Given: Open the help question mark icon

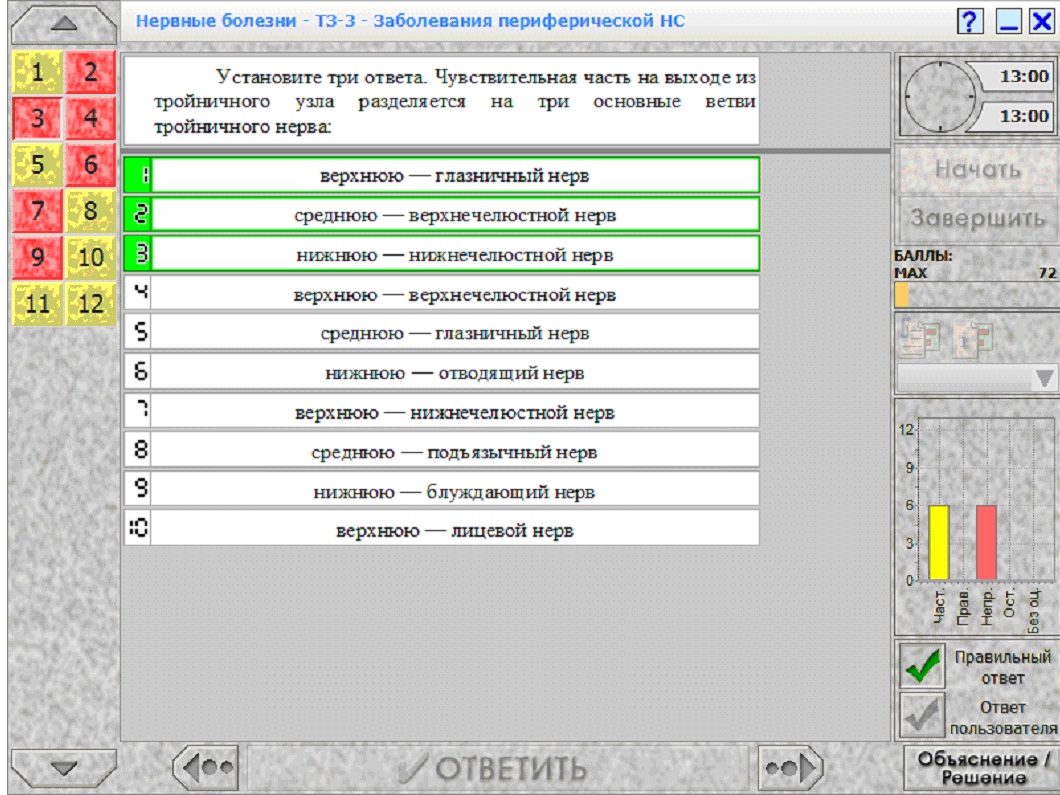Looking at the screenshot, I should coord(969,22).
